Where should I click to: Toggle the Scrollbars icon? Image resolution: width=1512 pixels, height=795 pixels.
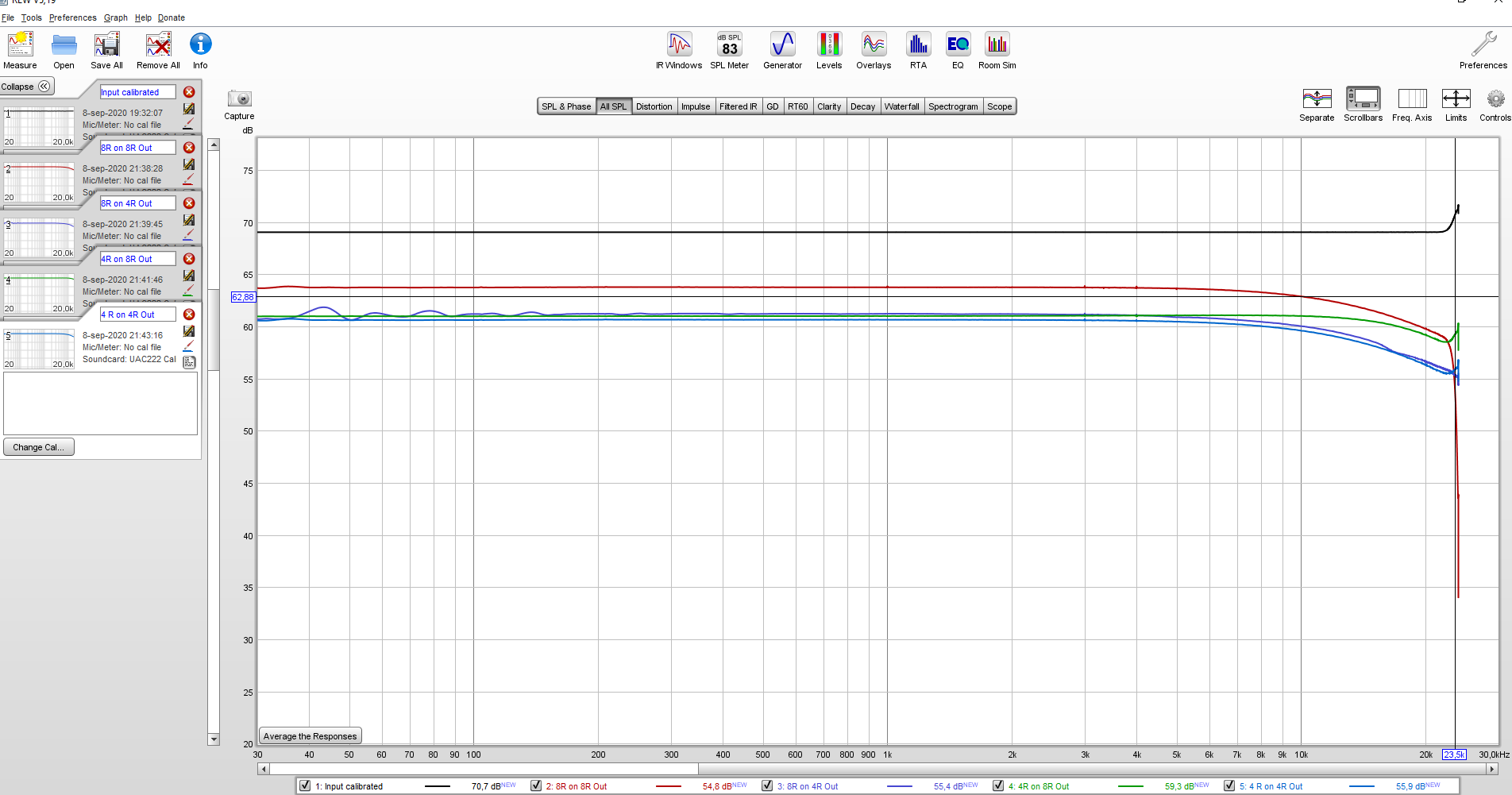tap(1363, 98)
